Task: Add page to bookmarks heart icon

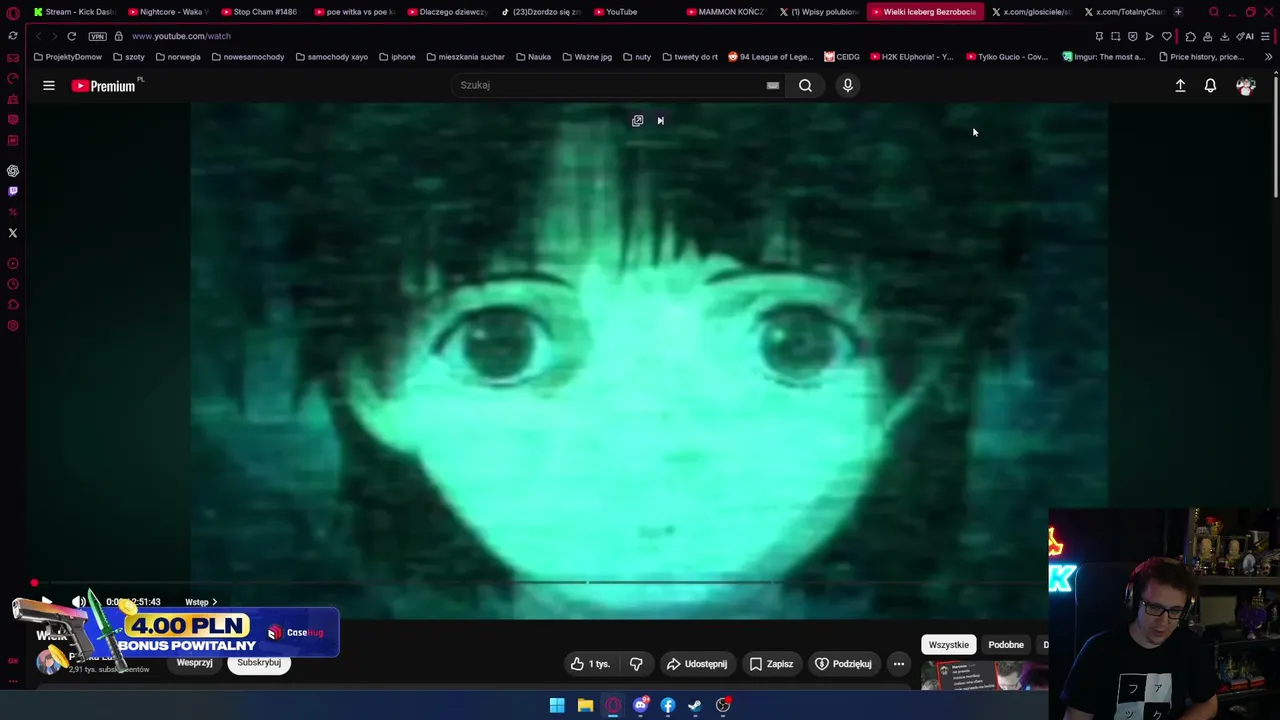Action: point(1166,37)
